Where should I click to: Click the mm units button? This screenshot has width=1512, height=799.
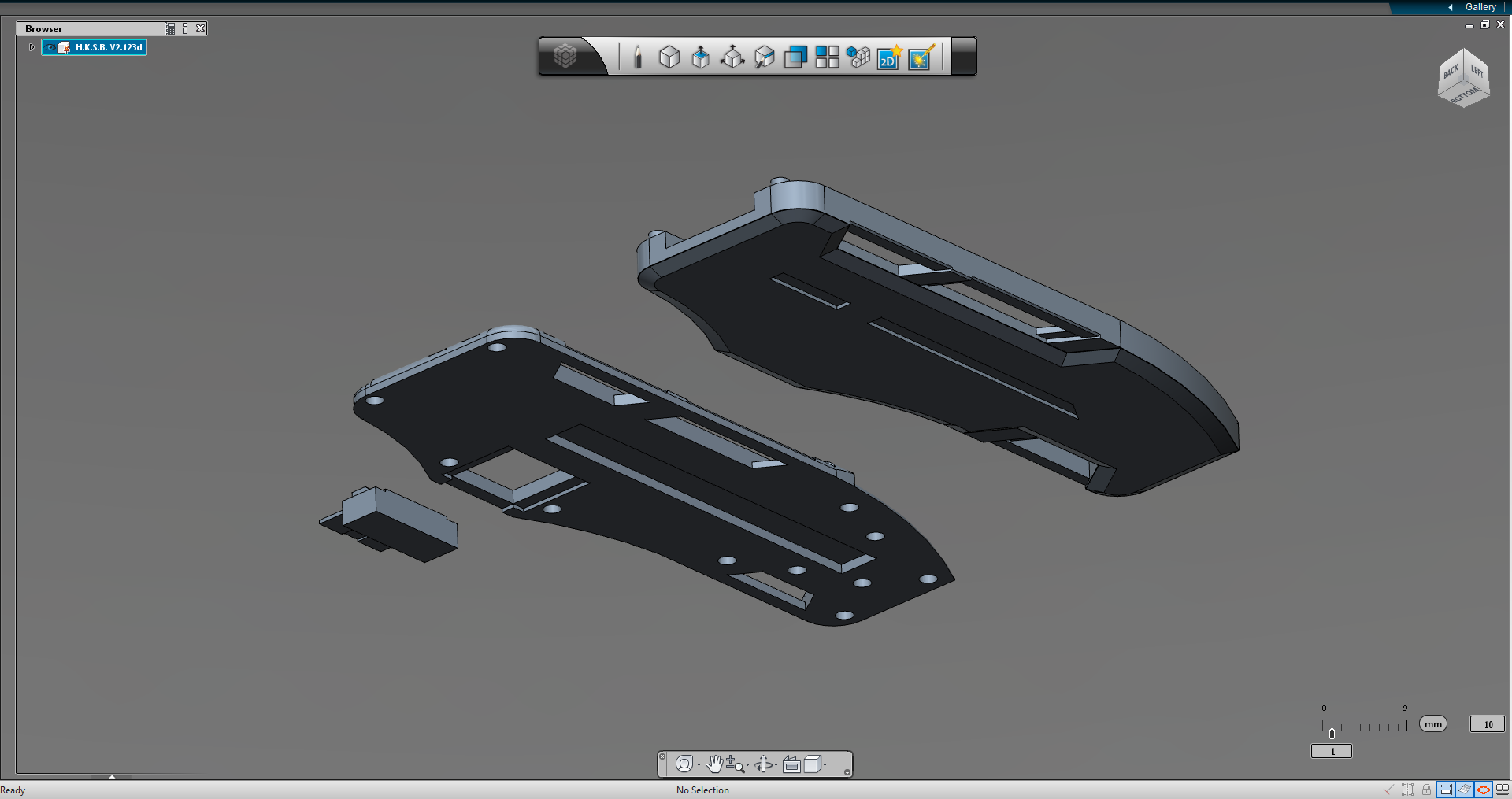tap(1433, 724)
